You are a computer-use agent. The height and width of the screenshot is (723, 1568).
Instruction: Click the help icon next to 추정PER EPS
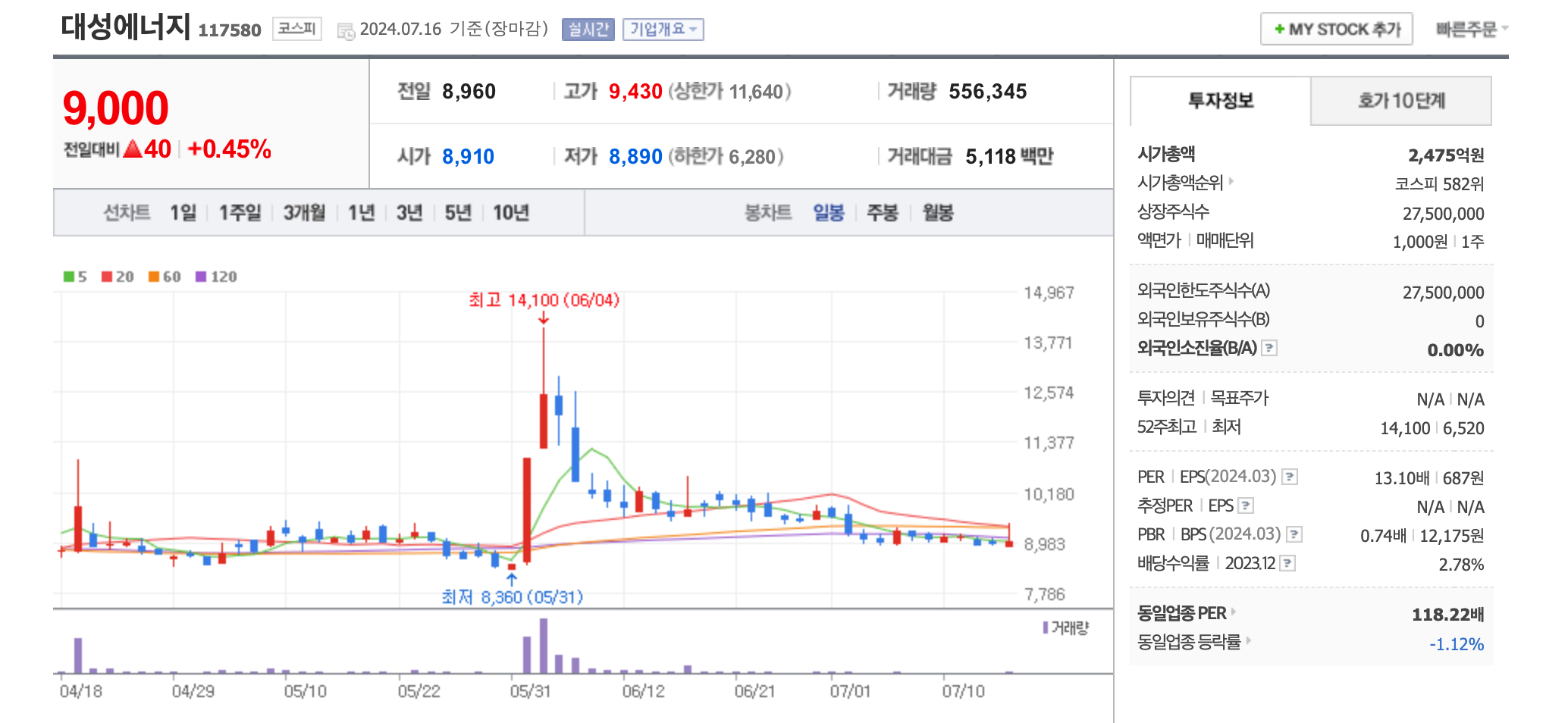coord(1247,505)
